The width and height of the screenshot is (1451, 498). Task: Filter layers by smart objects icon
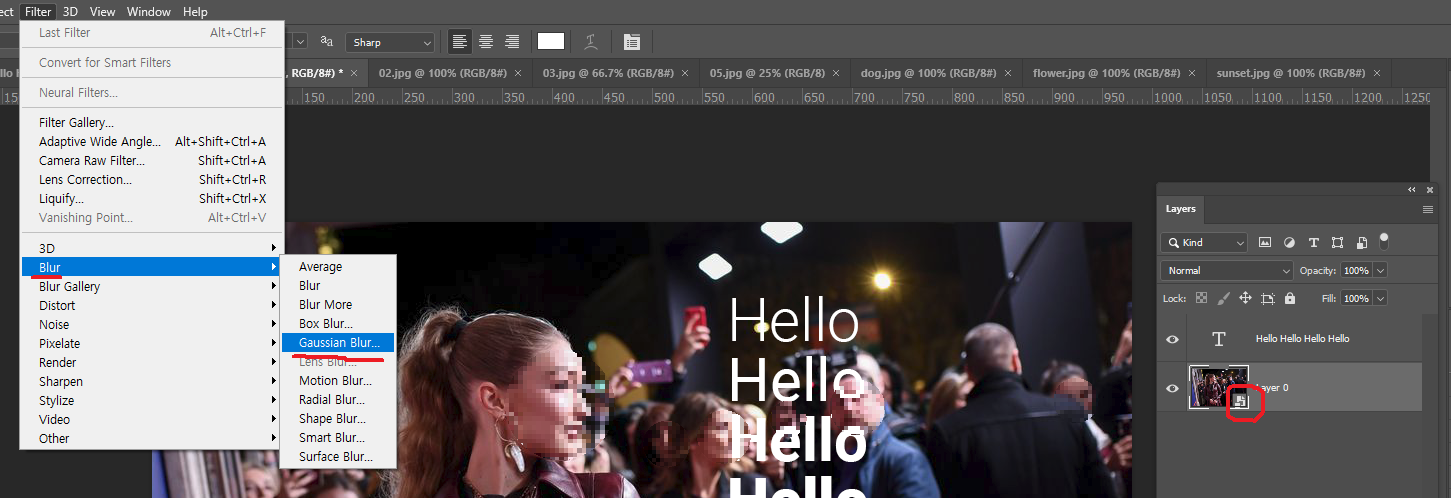[x=1362, y=242]
